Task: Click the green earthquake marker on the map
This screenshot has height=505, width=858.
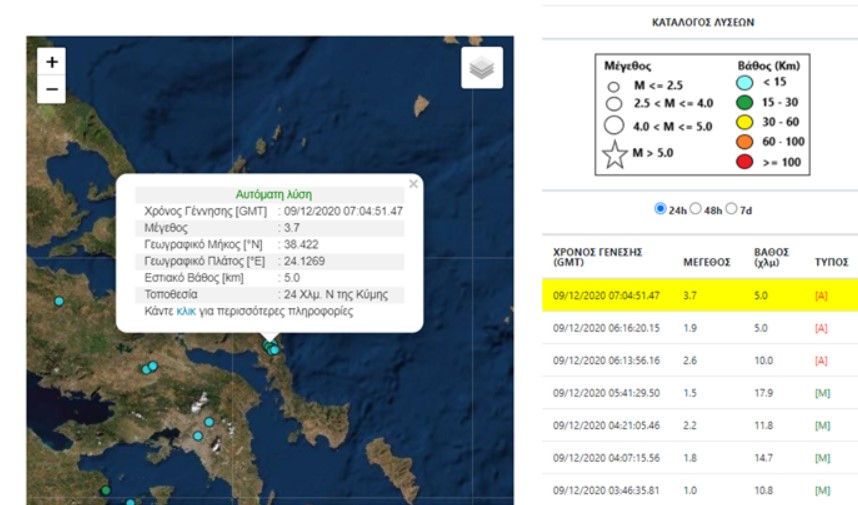Action: click(106, 490)
